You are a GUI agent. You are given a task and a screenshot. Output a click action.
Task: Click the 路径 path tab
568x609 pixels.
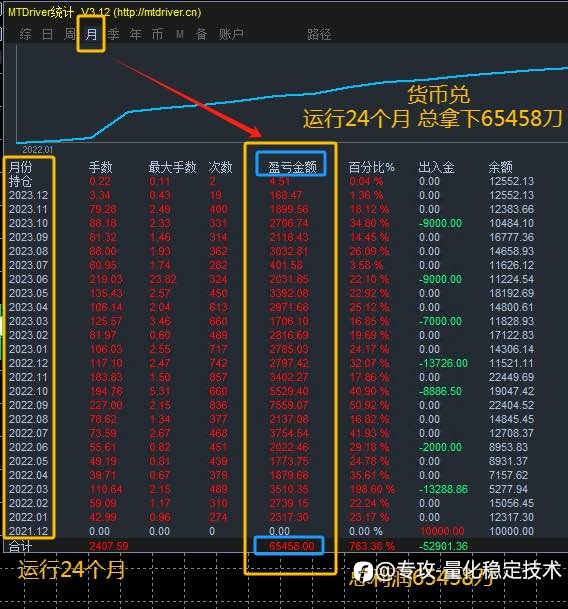coord(319,34)
